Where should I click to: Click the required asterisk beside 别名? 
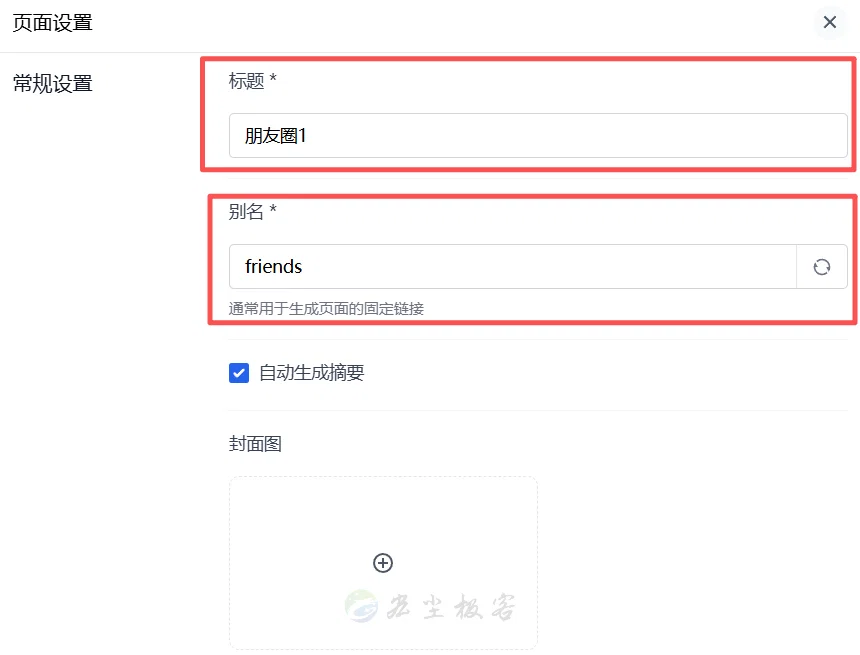[273, 210]
